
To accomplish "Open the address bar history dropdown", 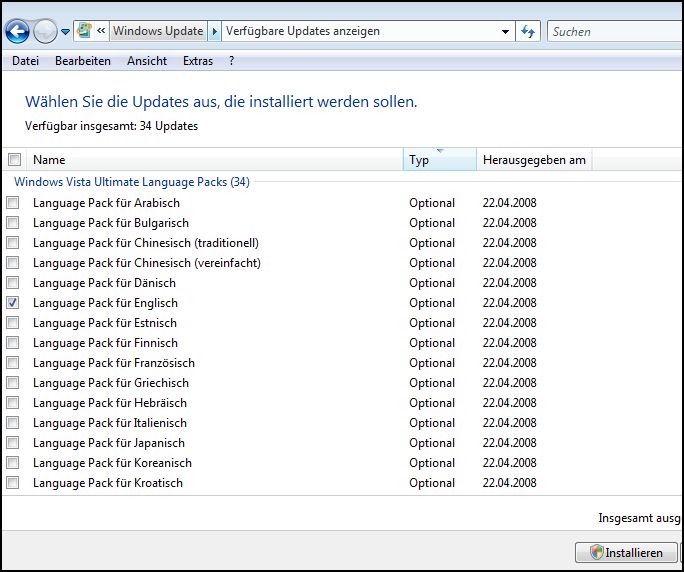I will point(505,31).
